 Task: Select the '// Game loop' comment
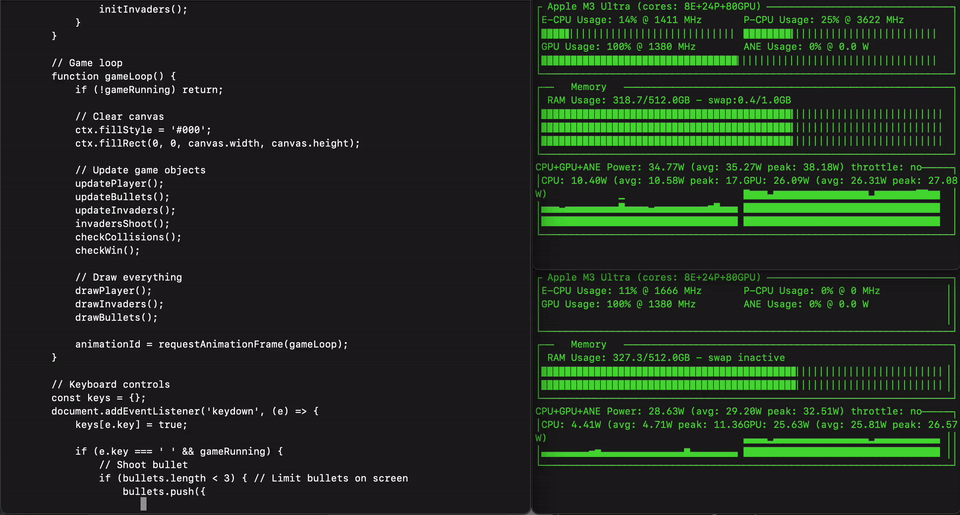[87, 63]
